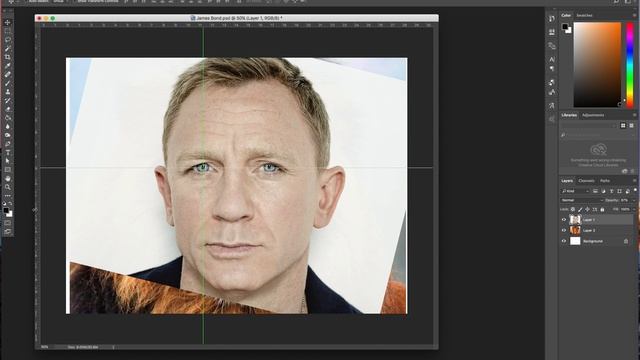
Task: Change screen mode from toolbar bottom
Action: (x=8, y=231)
